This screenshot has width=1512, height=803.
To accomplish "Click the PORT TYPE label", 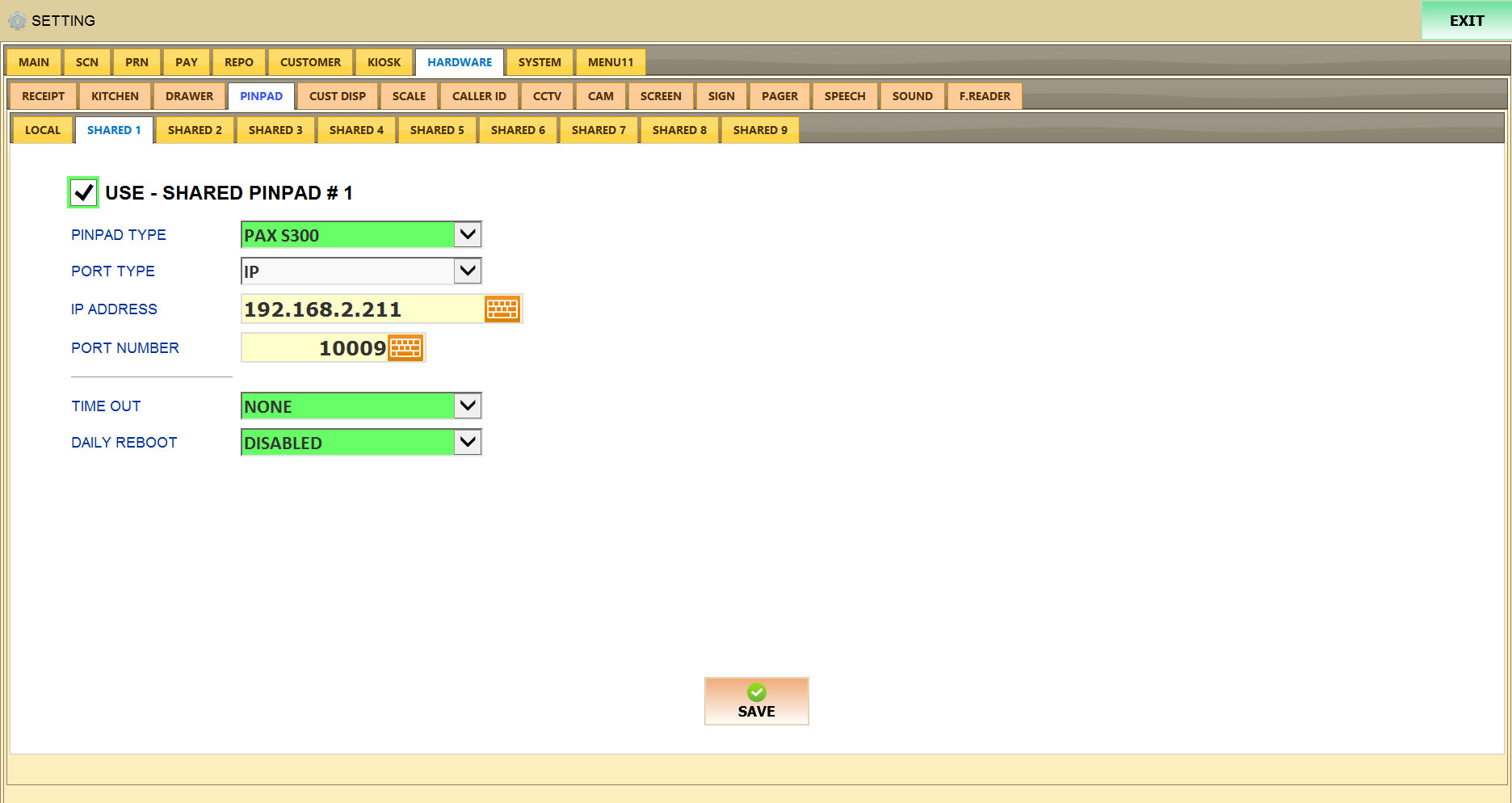I will tap(113, 271).
